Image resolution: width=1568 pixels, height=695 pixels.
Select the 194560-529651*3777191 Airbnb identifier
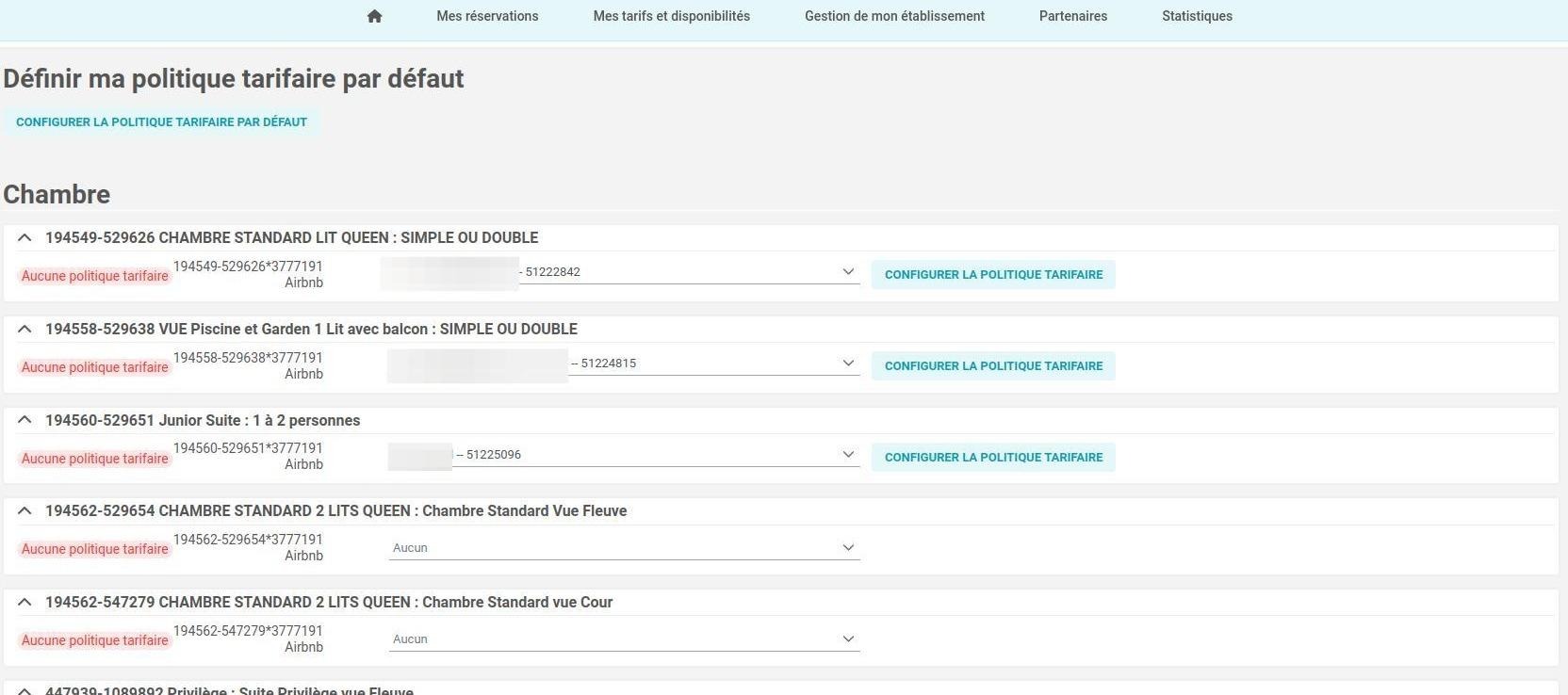[249, 456]
